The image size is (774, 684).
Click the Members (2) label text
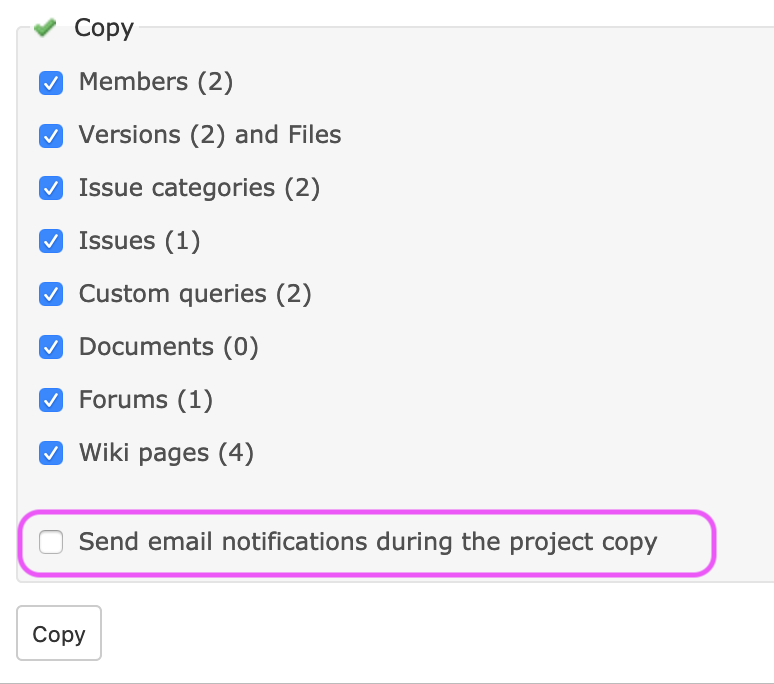[155, 82]
